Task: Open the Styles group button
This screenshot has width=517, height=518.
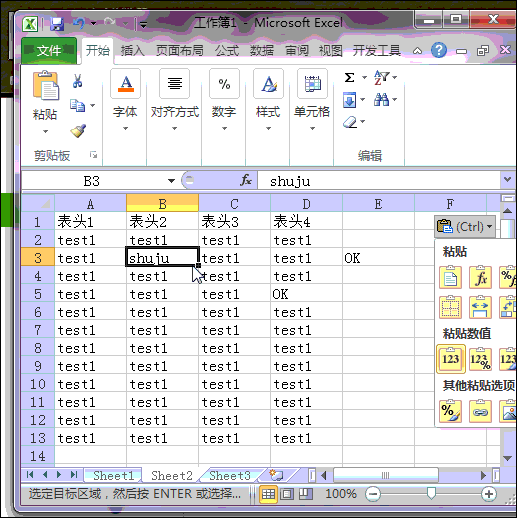Action: click(x=268, y=84)
